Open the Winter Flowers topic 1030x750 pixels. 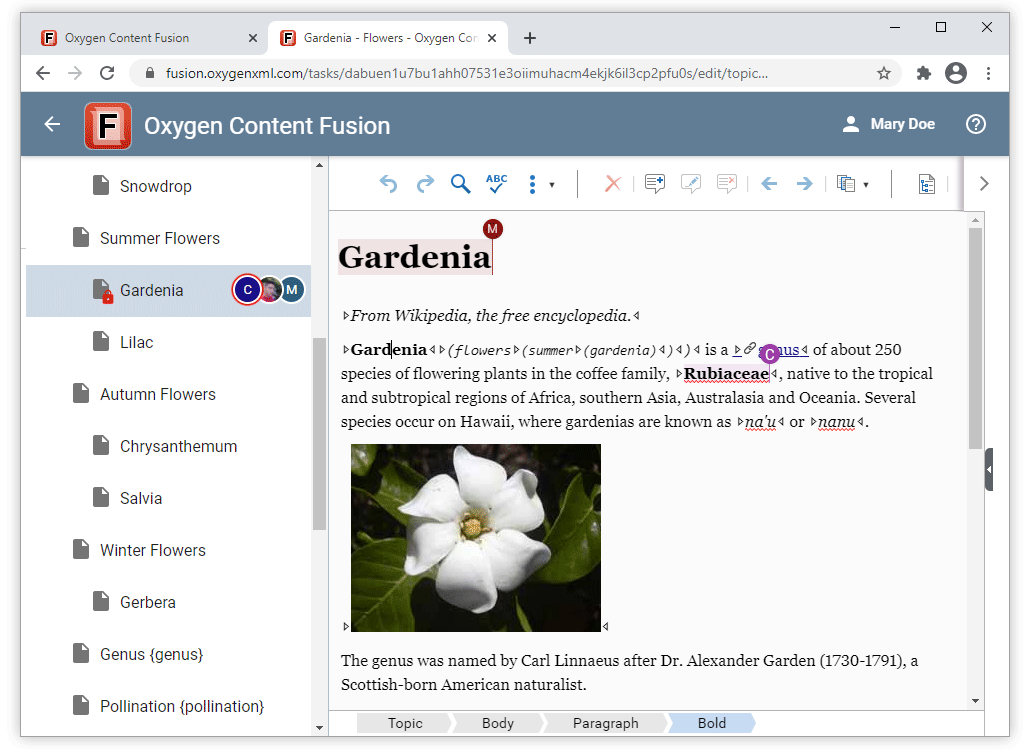(152, 550)
